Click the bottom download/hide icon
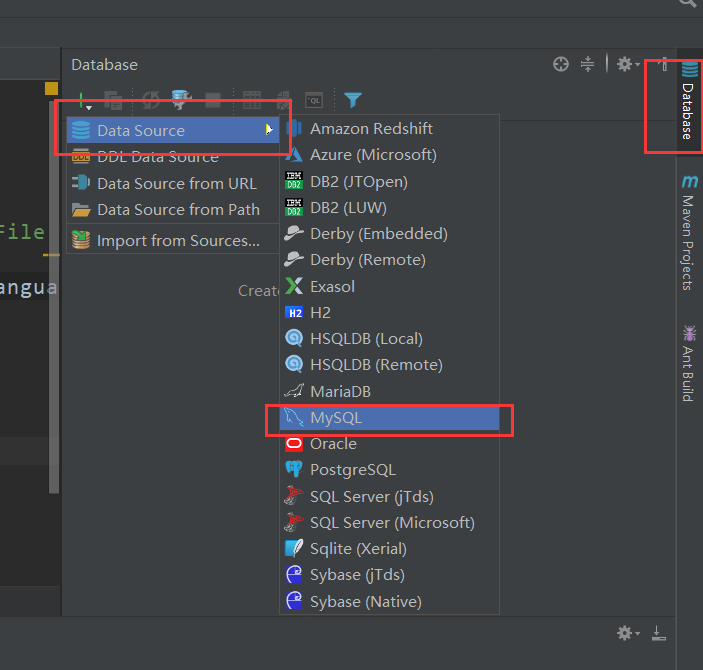 (658, 633)
